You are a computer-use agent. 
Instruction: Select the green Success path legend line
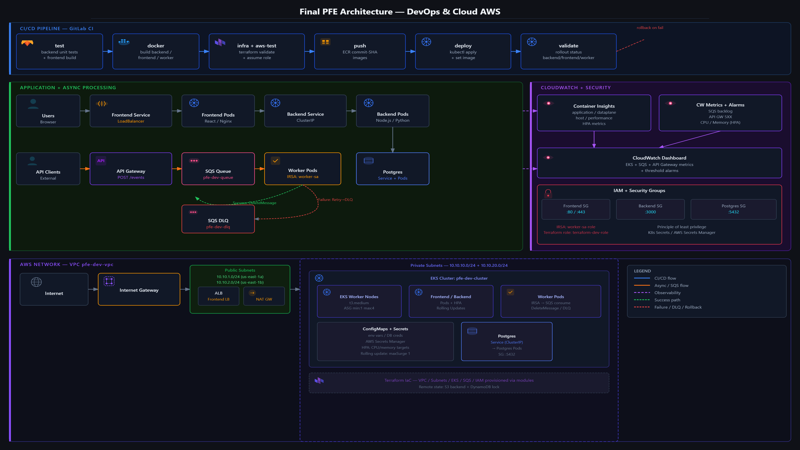coord(642,299)
